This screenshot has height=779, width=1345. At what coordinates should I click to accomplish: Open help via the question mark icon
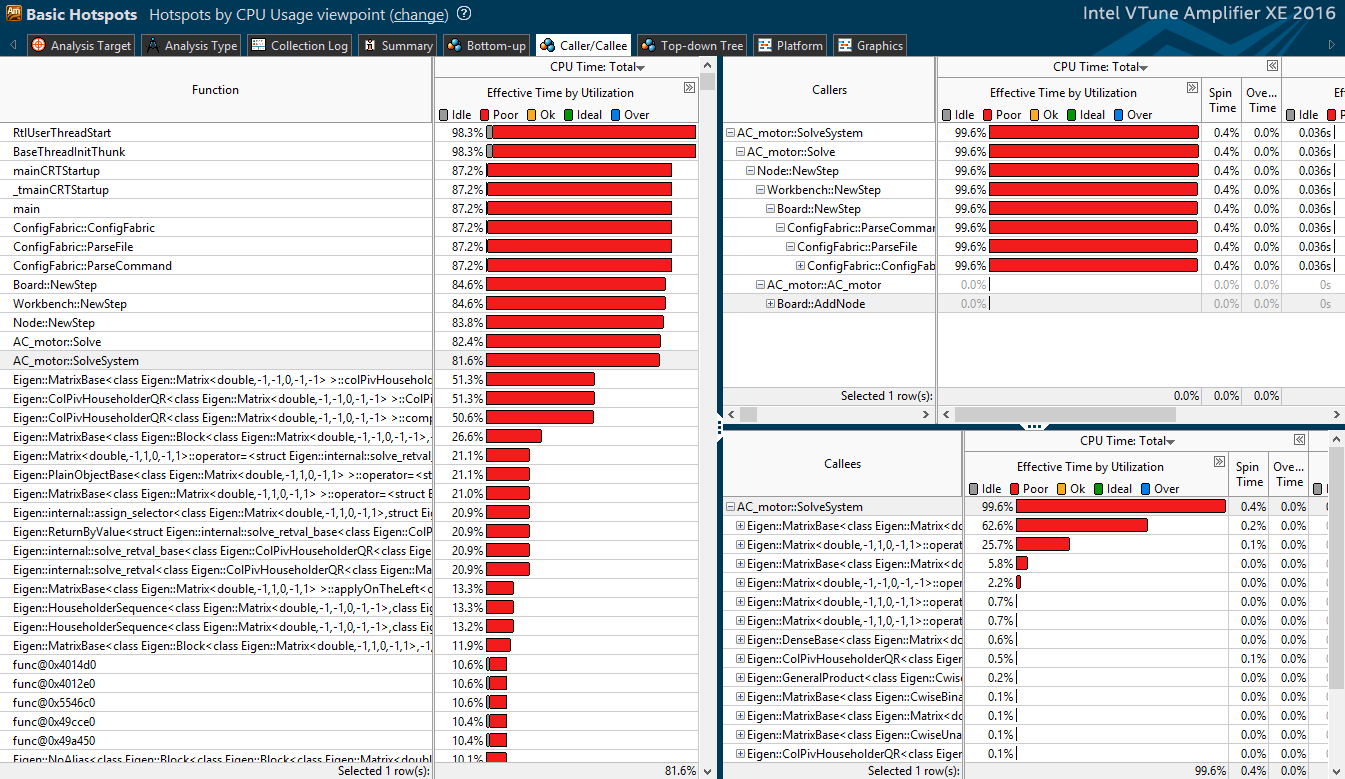click(x=464, y=15)
